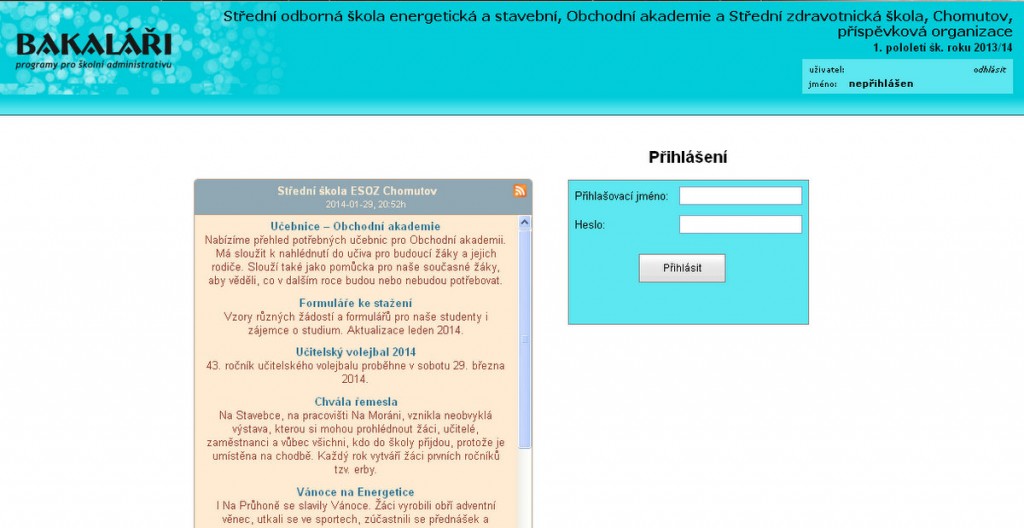Focus the Přihlašovací jméno input field
This screenshot has width=1024, height=528.
click(x=740, y=195)
